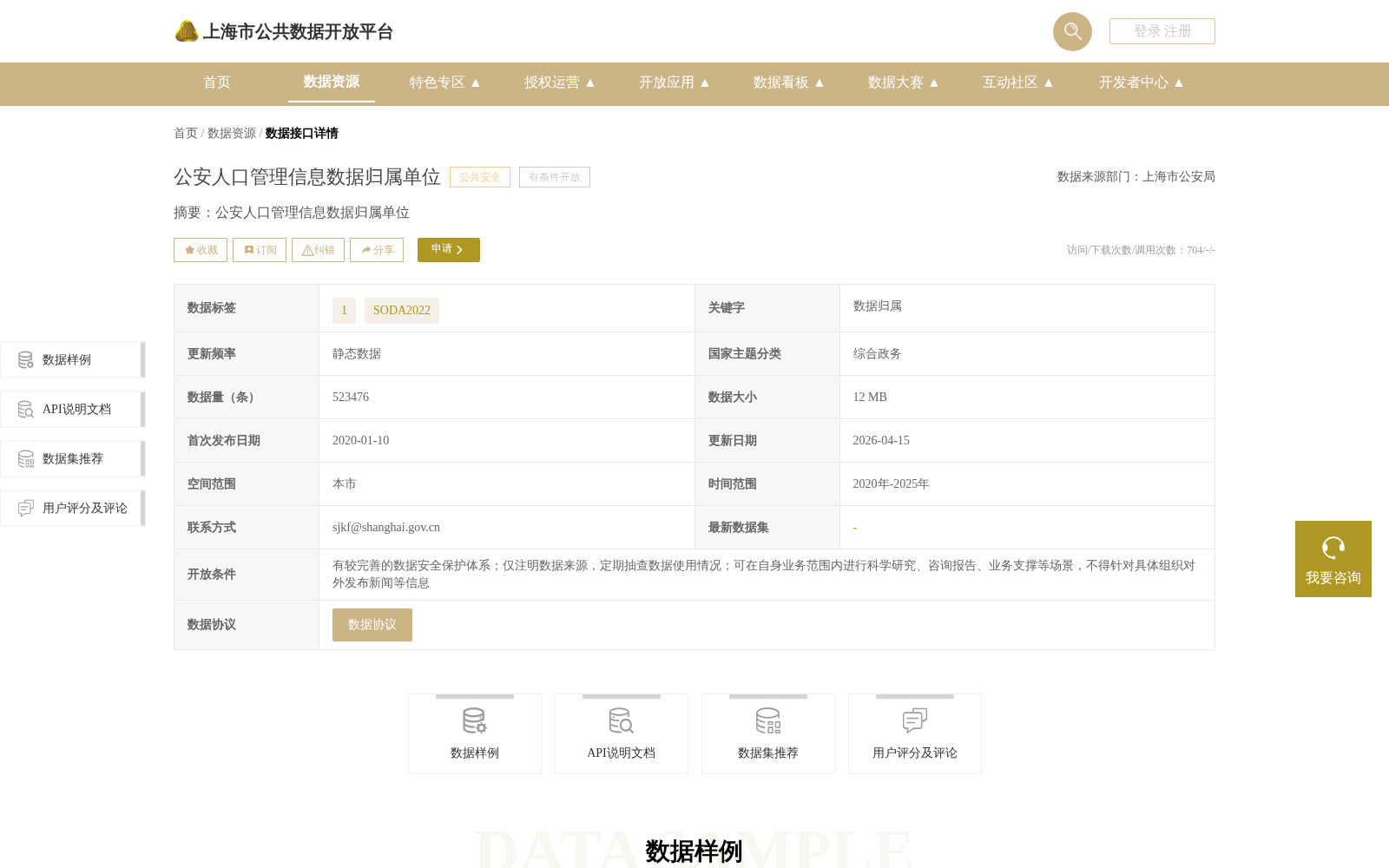Click the 数据来源部门：上海市公安局 text
This screenshot has width=1389, height=868.
pyautogui.click(x=1136, y=176)
